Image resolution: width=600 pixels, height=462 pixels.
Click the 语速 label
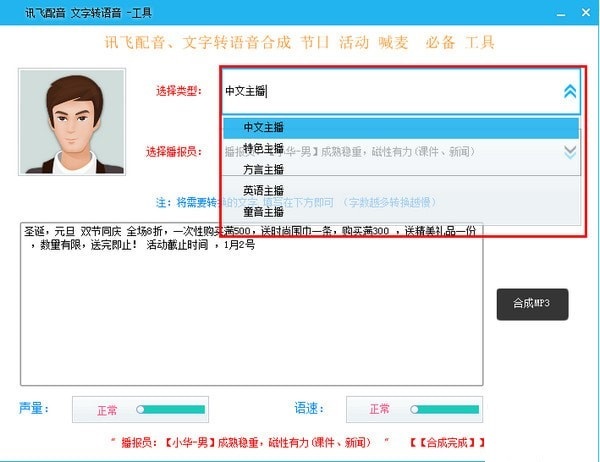pos(309,408)
